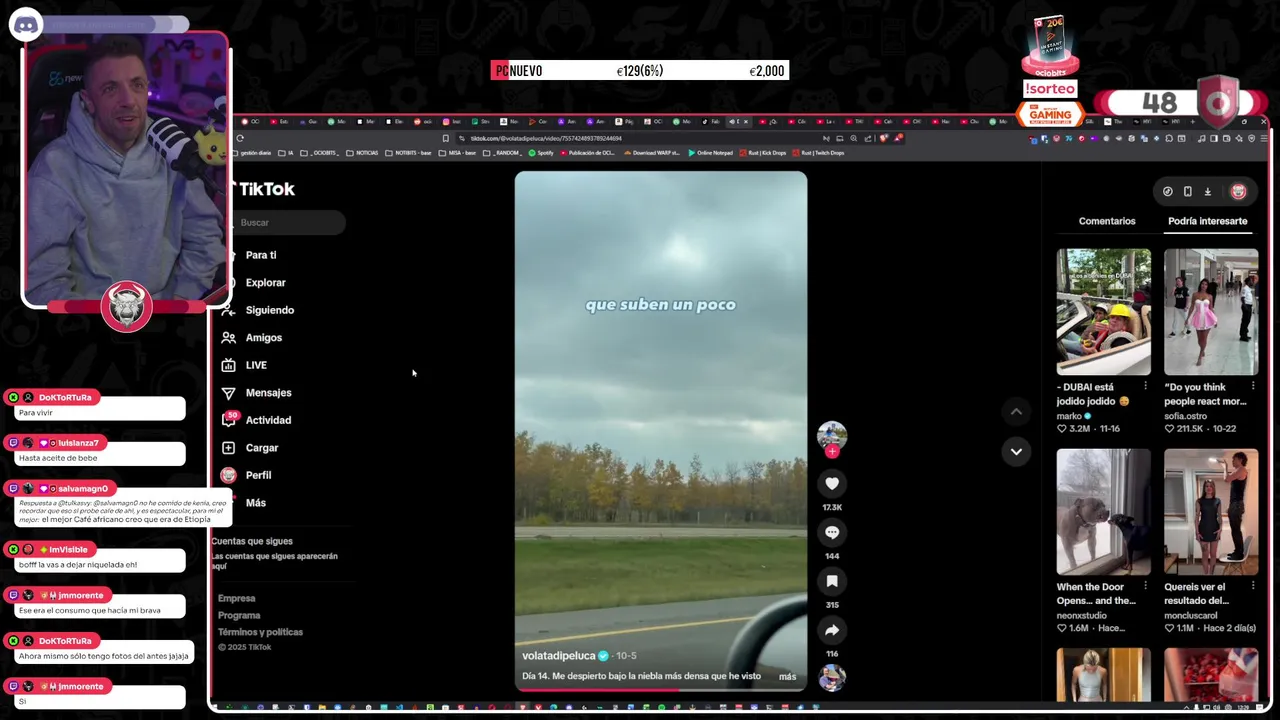
Task: Open Para ti in the sidebar
Action: pyautogui.click(x=260, y=255)
